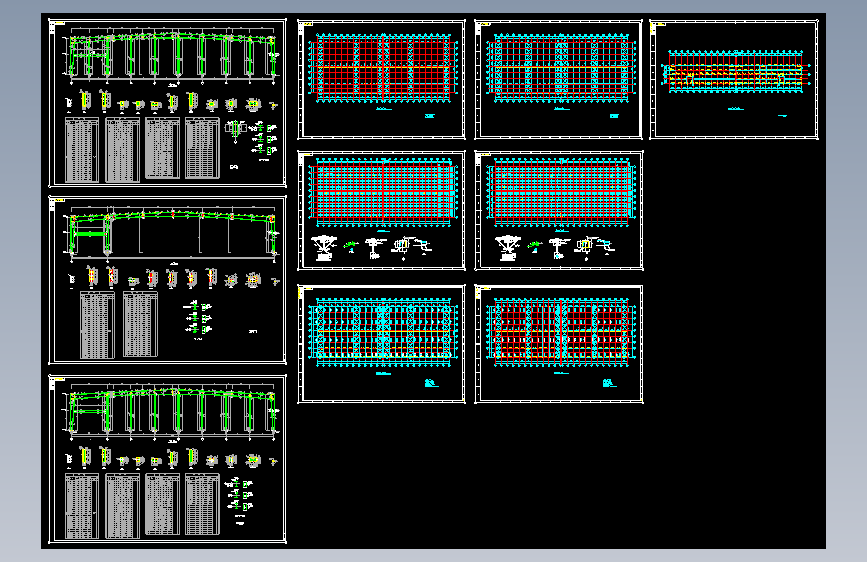
Task: Pick the bottom-row plan sheet with red blocks
Action: 559,344
